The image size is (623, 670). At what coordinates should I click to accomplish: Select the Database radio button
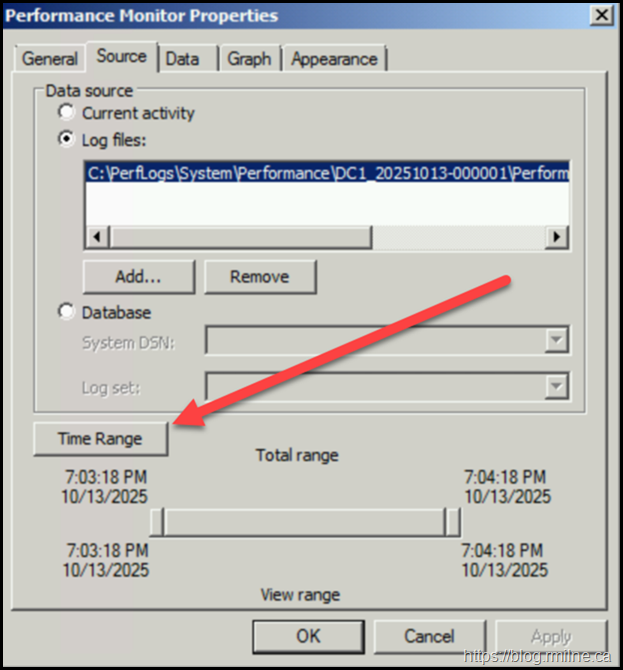(x=67, y=312)
